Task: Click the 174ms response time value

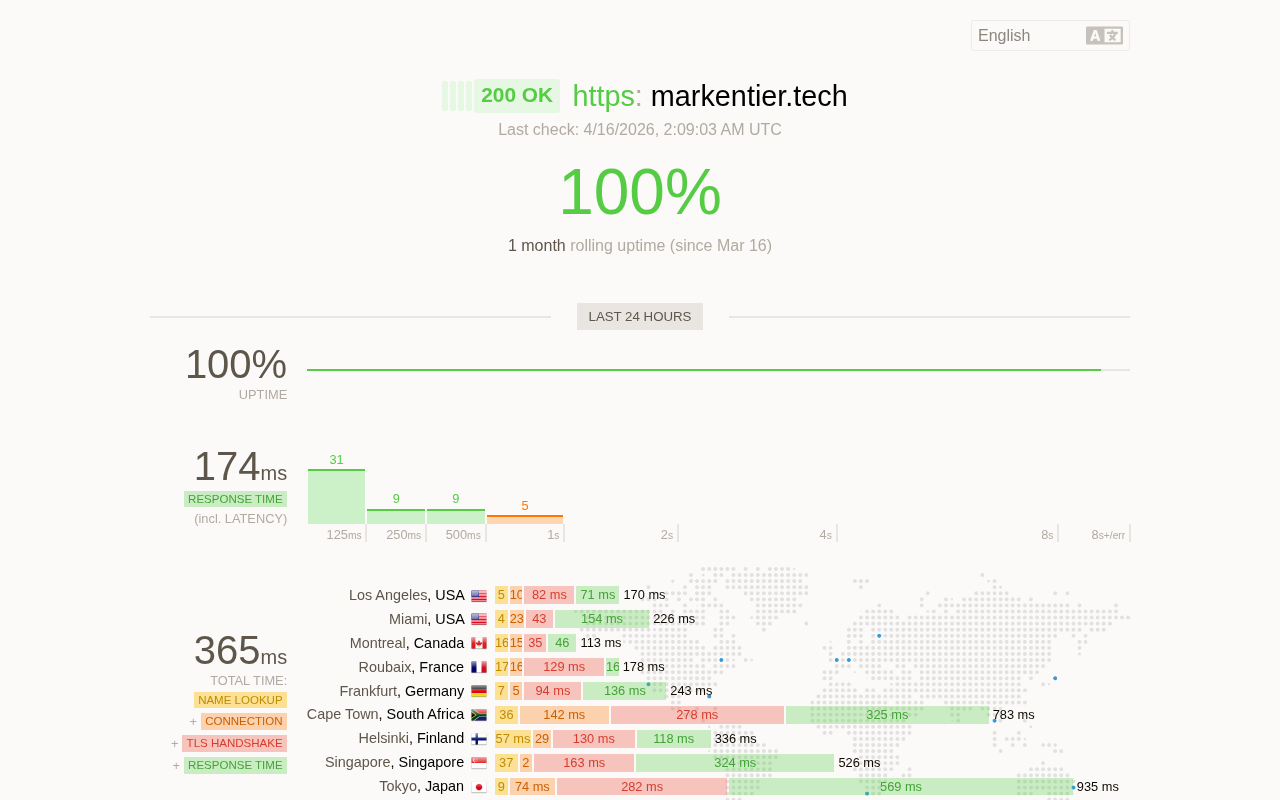Action: click(240, 466)
